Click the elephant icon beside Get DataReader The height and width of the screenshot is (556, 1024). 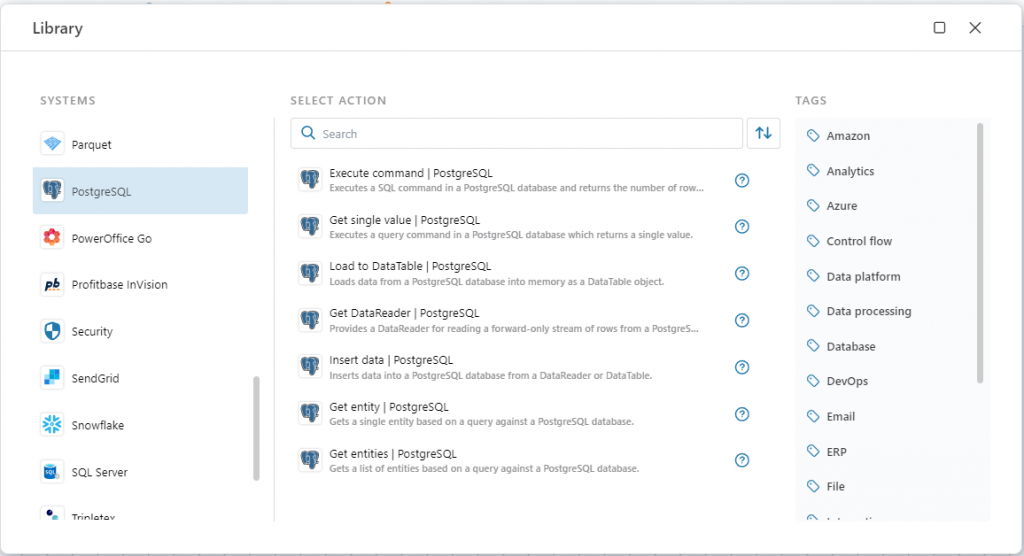[310, 320]
